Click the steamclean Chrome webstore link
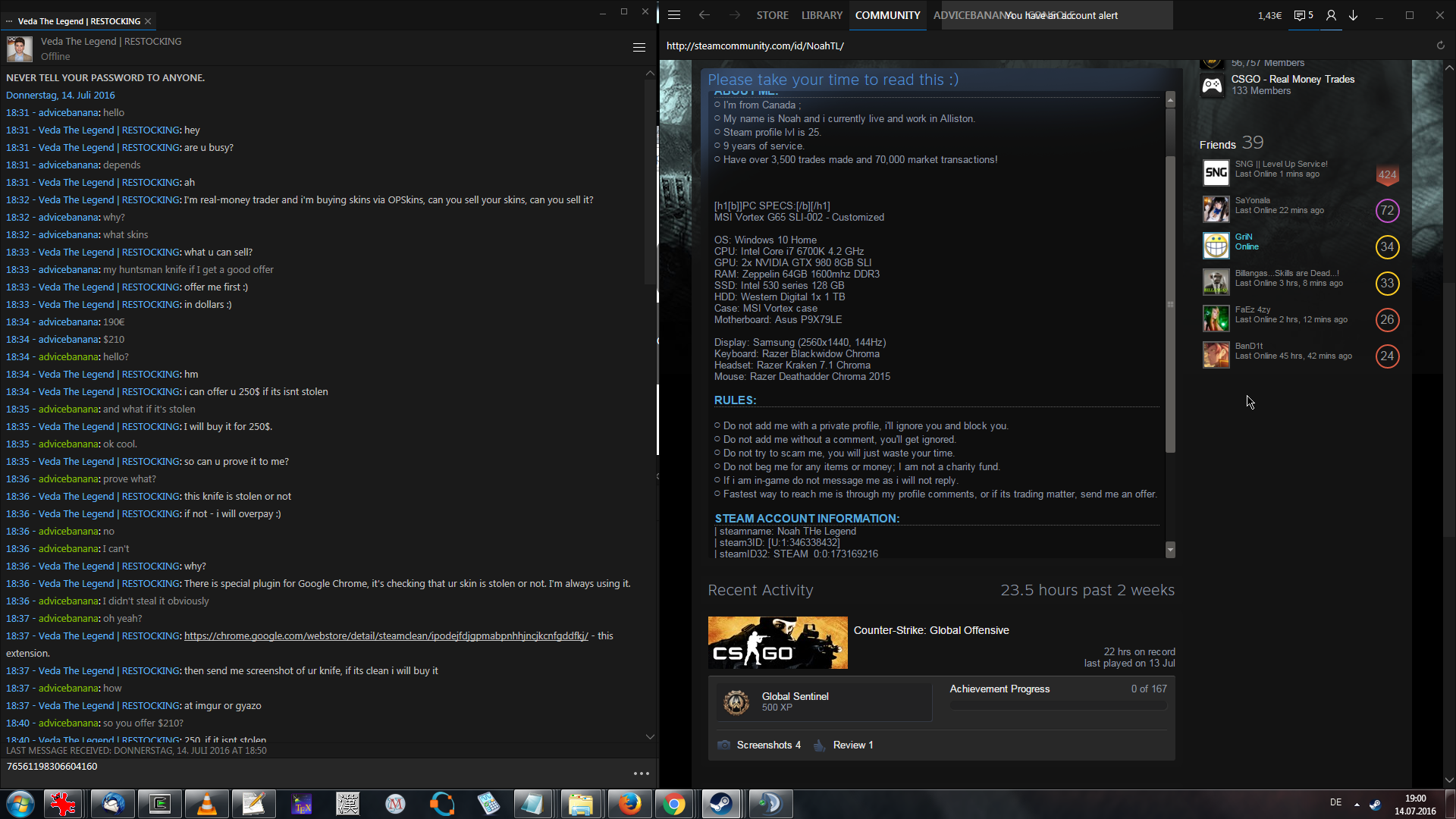Image resolution: width=1456 pixels, height=819 pixels. [x=386, y=636]
